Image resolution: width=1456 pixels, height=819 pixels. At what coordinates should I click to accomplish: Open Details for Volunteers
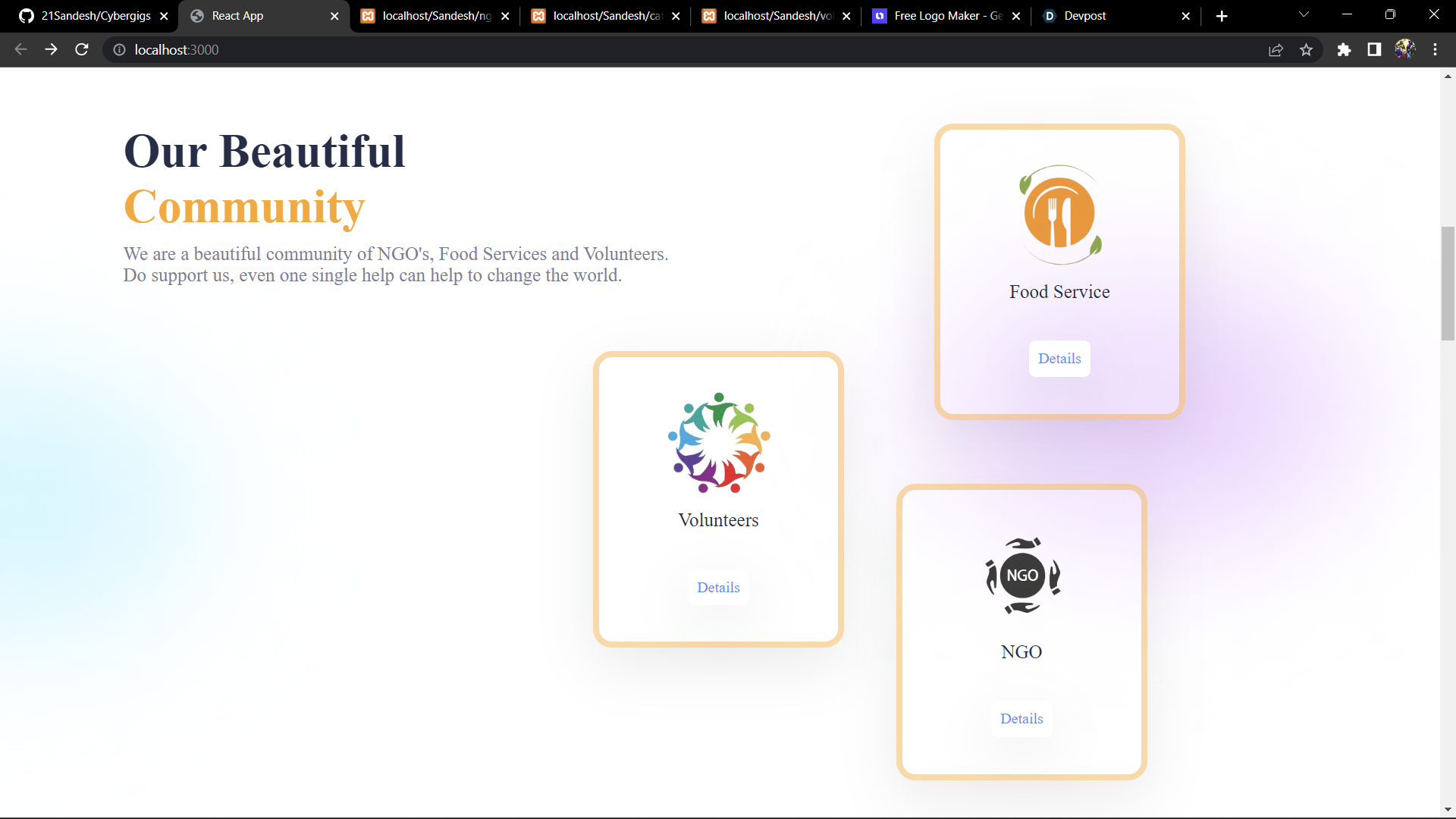(x=718, y=588)
